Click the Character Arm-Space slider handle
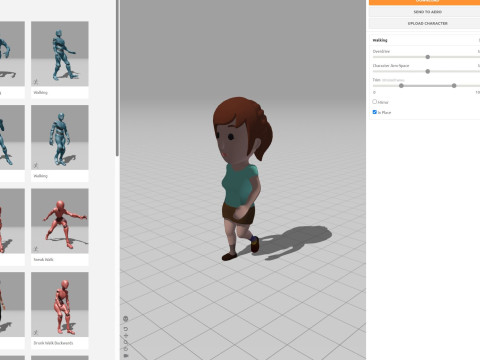 click(428, 71)
